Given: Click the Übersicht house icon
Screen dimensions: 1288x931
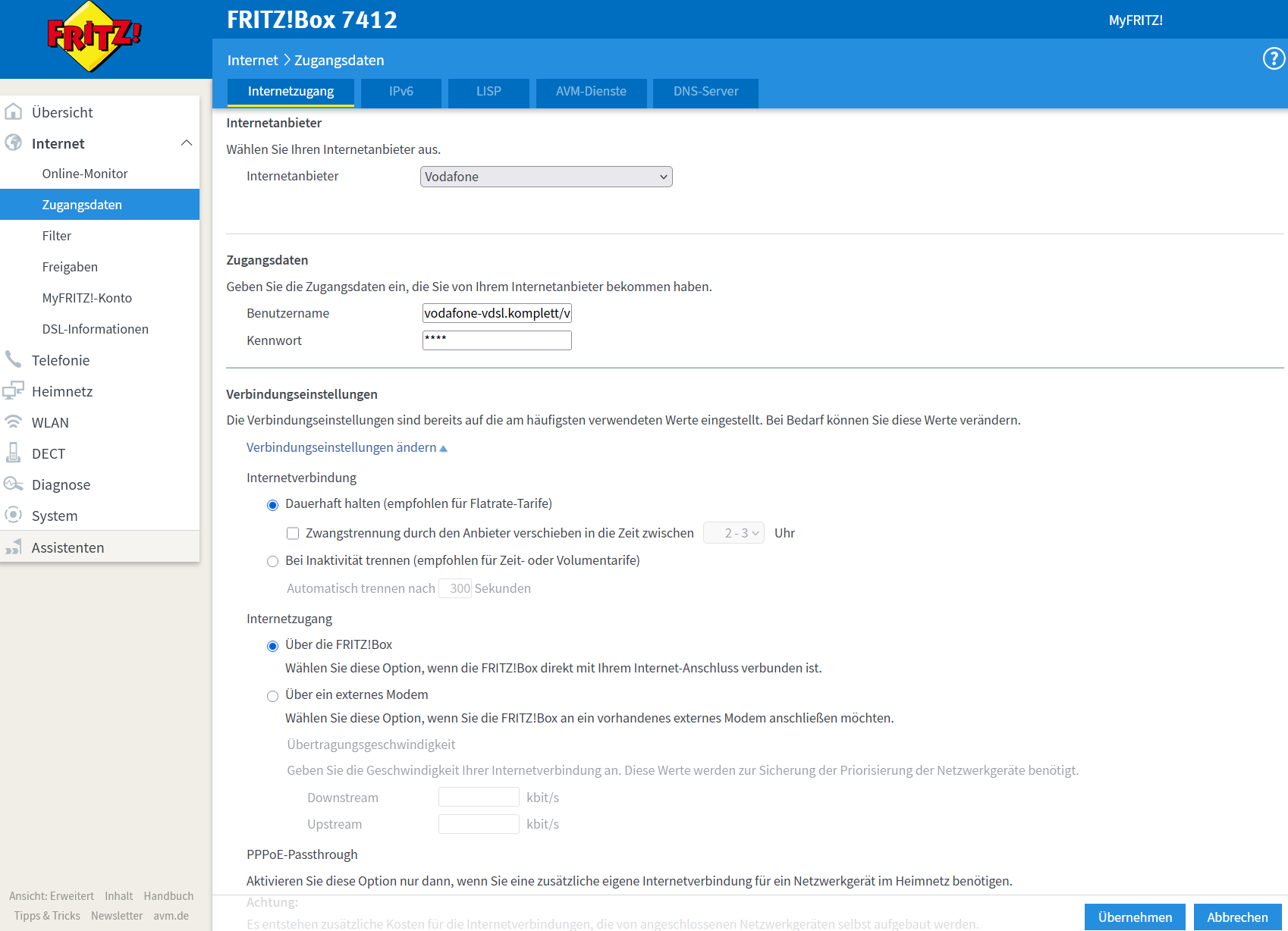Looking at the screenshot, I should pos(13,111).
